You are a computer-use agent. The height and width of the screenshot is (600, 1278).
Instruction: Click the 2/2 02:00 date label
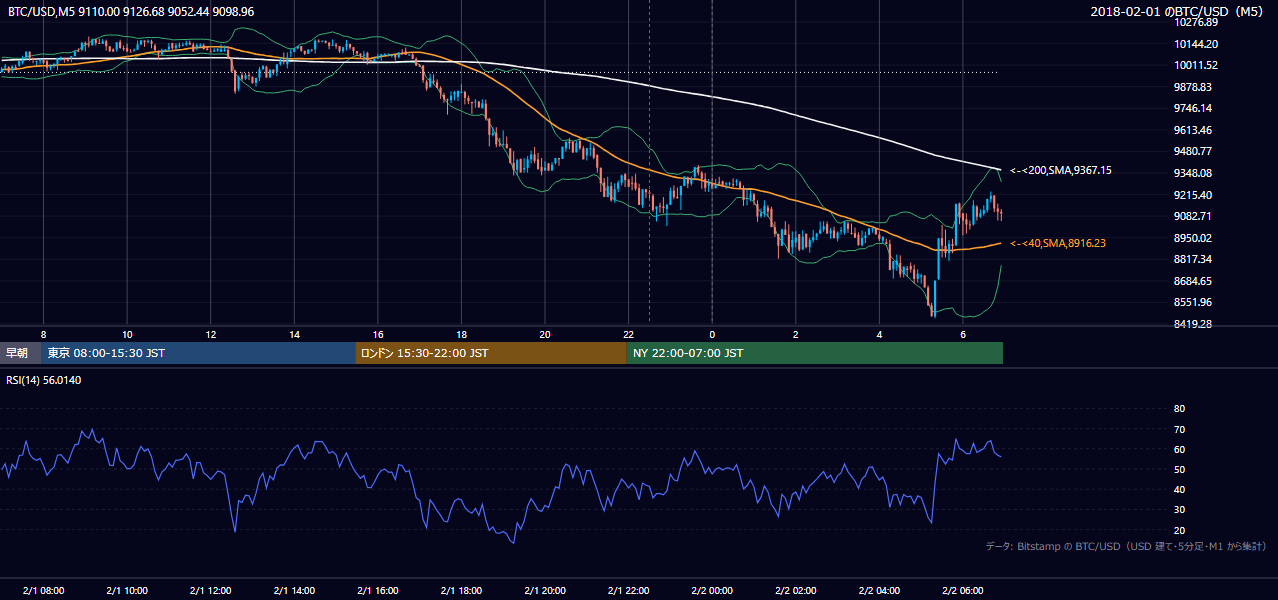[x=796, y=590]
